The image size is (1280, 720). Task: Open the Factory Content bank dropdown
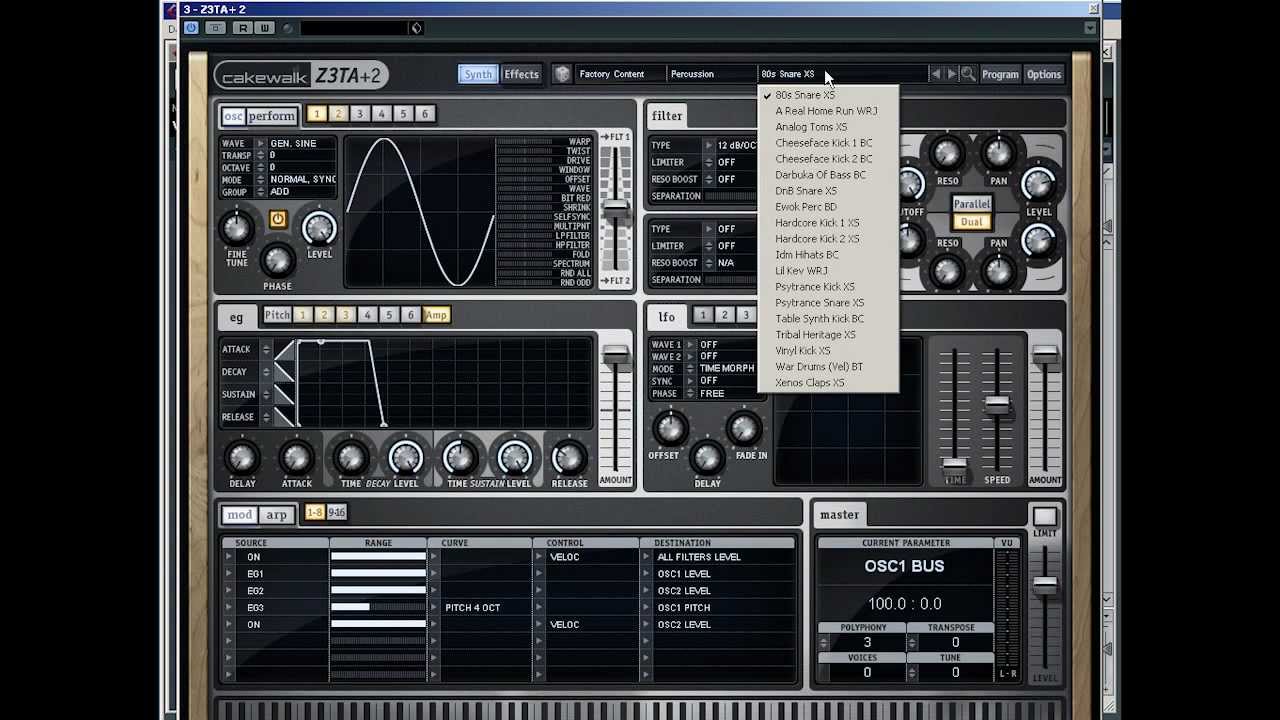[x=618, y=74]
